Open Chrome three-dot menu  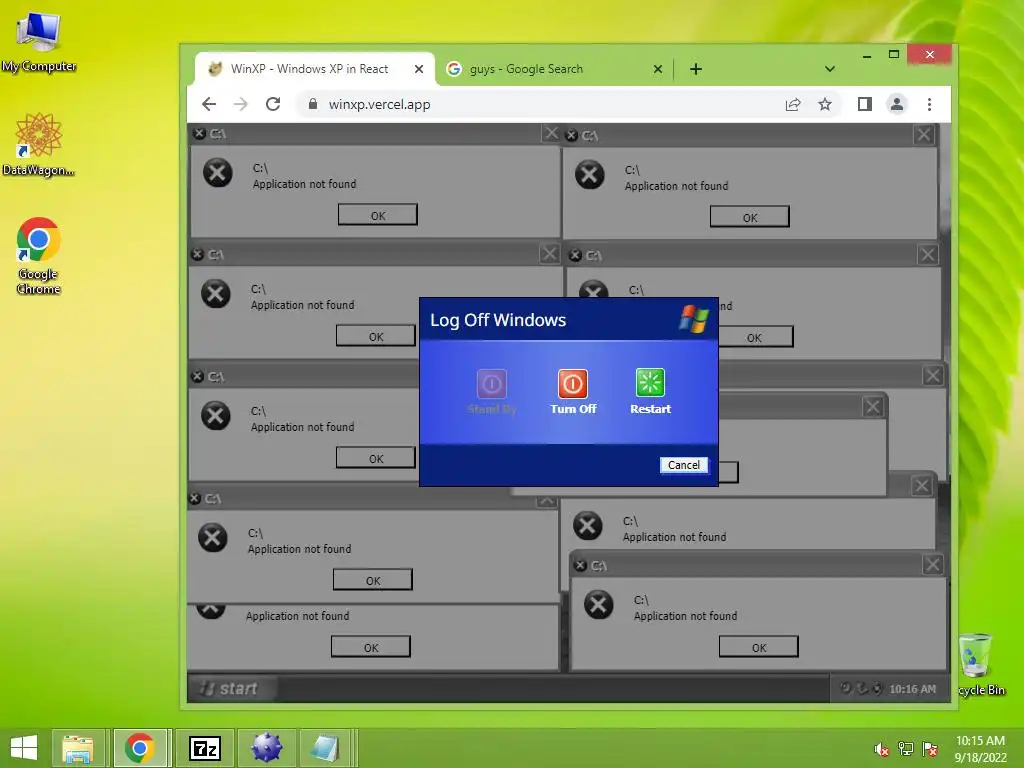click(x=929, y=104)
